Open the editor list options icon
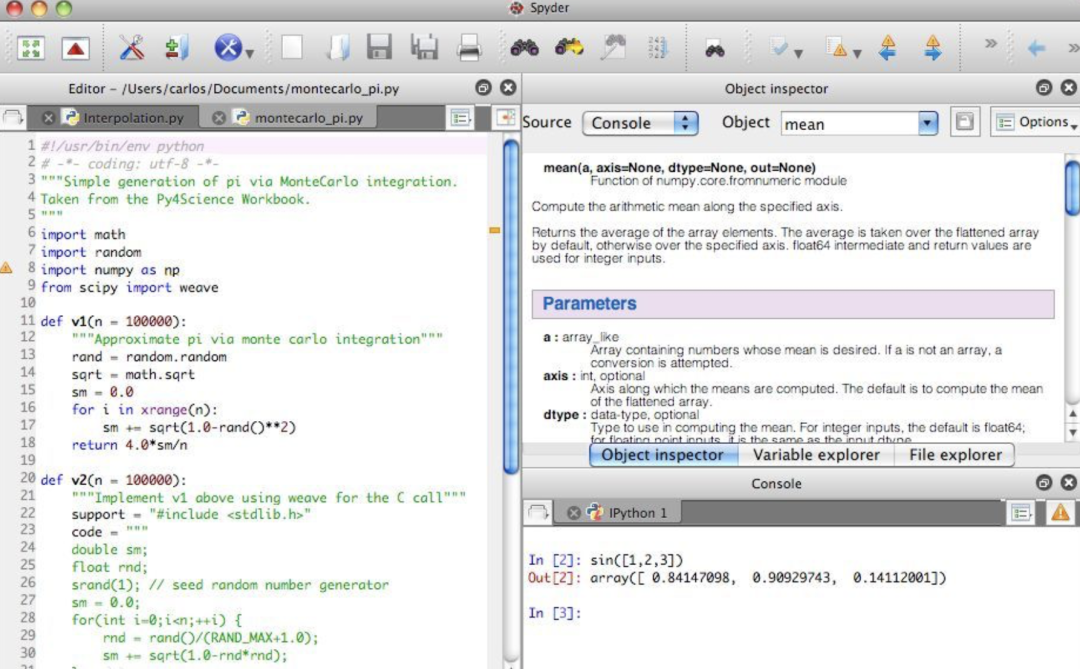Screen dimensions: 1080x669 point(460,118)
